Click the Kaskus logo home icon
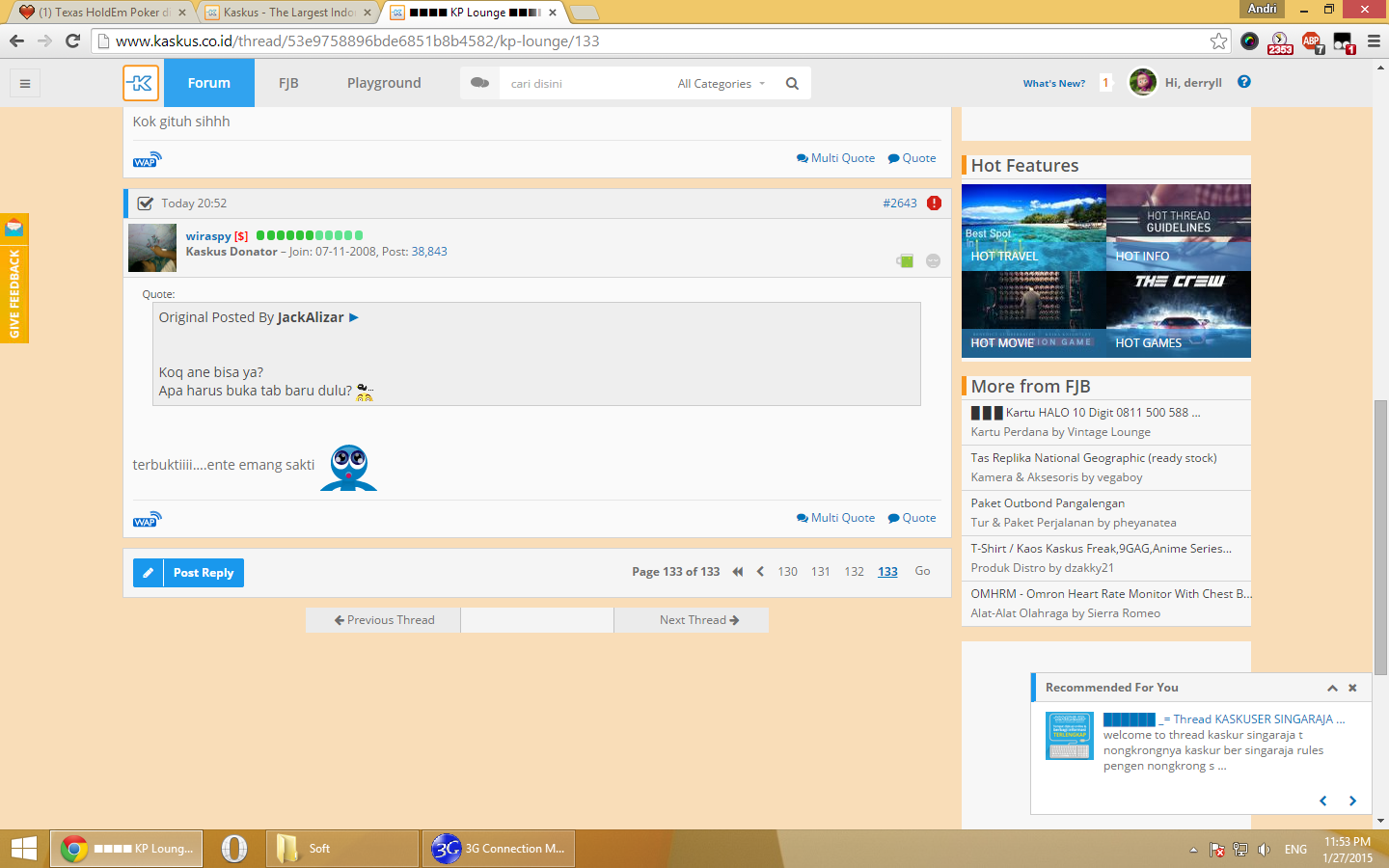 [141, 83]
